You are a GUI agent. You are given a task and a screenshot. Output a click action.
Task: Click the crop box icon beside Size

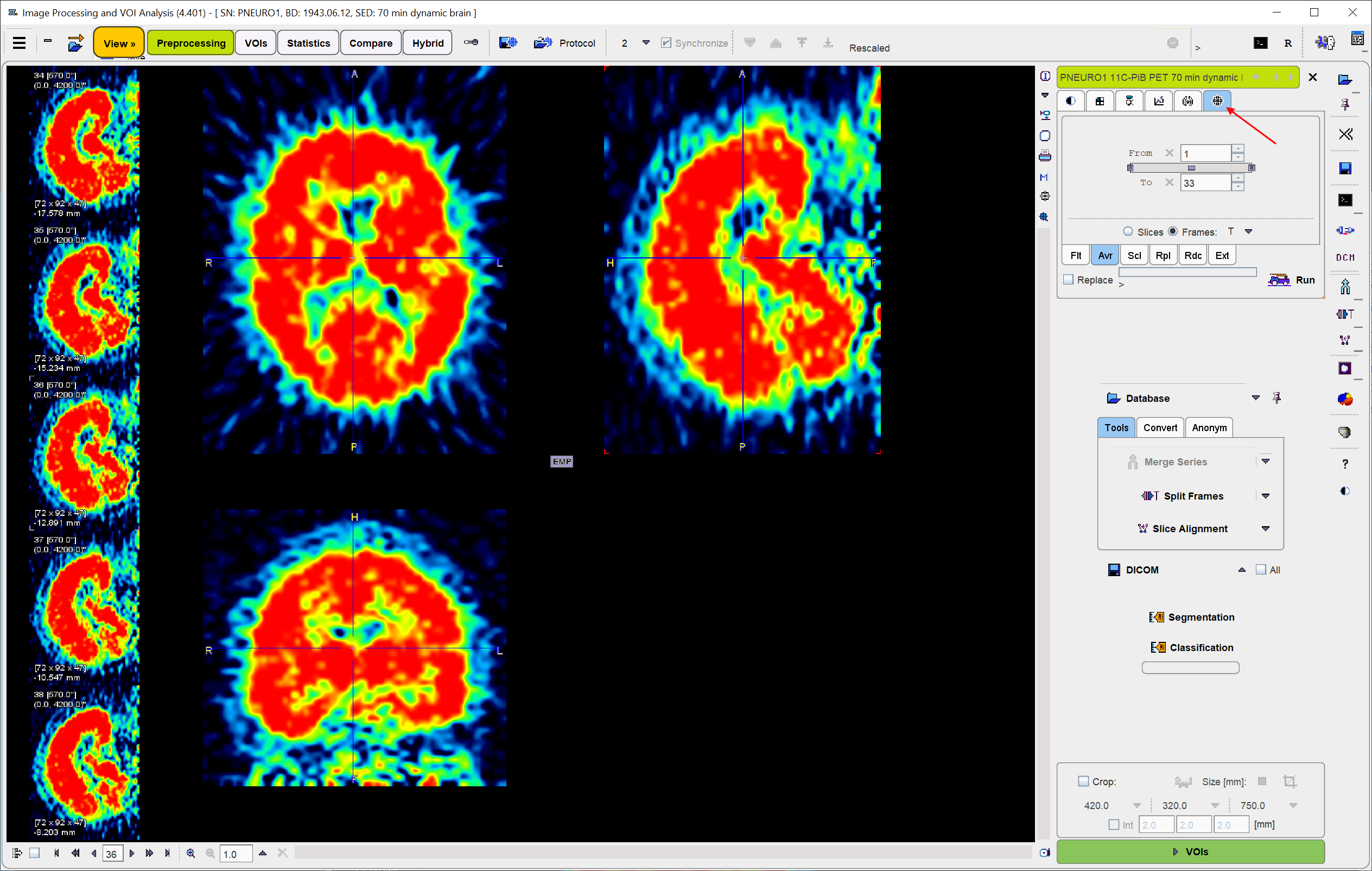tap(1290, 781)
